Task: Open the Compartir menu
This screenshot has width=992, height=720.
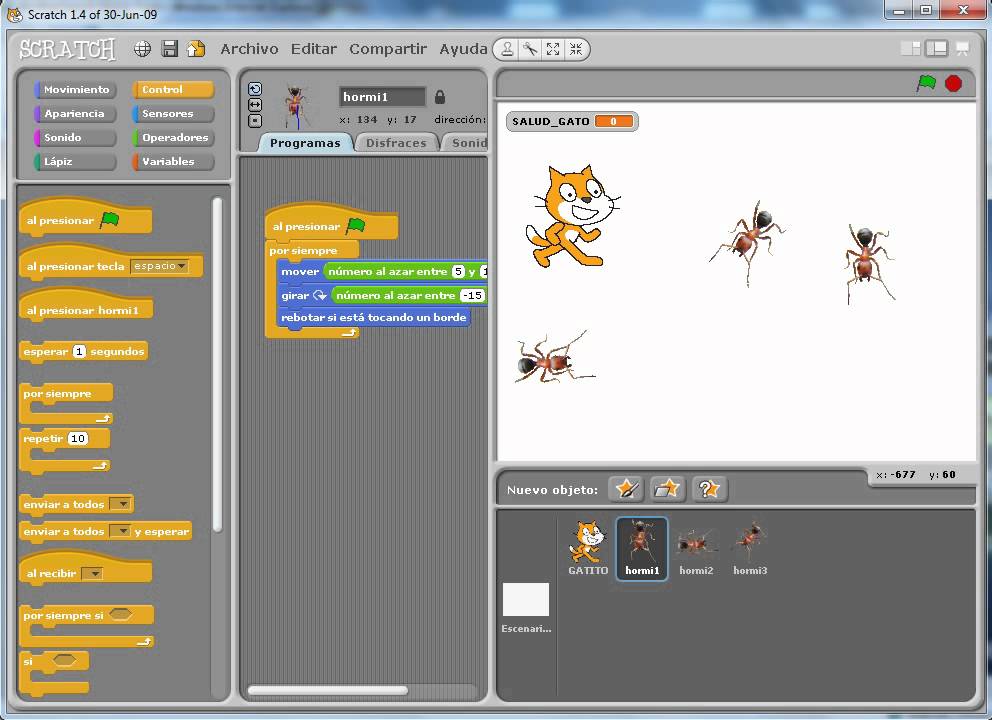Action: point(388,49)
